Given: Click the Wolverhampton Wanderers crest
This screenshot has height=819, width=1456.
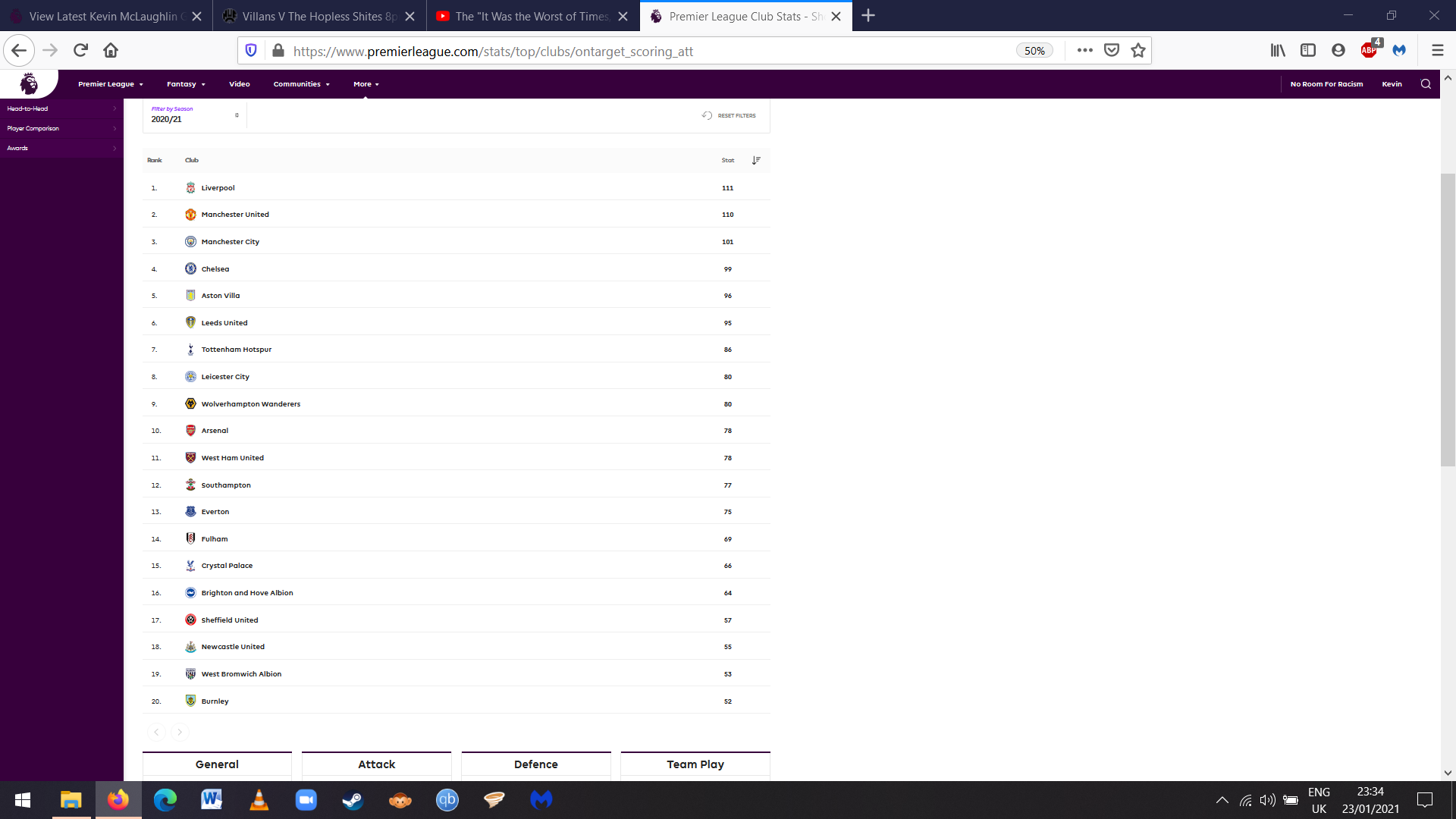Looking at the screenshot, I should pyautogui.click(x=190, y=403).
